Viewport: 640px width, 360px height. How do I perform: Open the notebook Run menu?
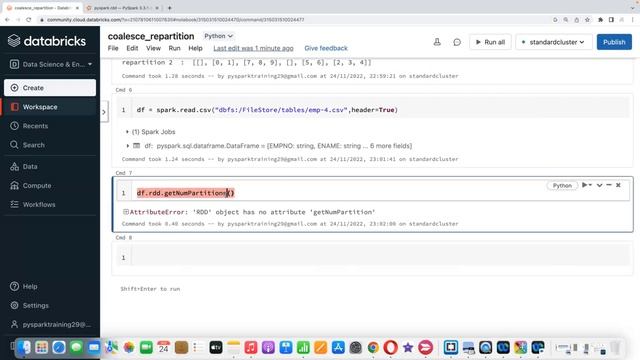174,48
